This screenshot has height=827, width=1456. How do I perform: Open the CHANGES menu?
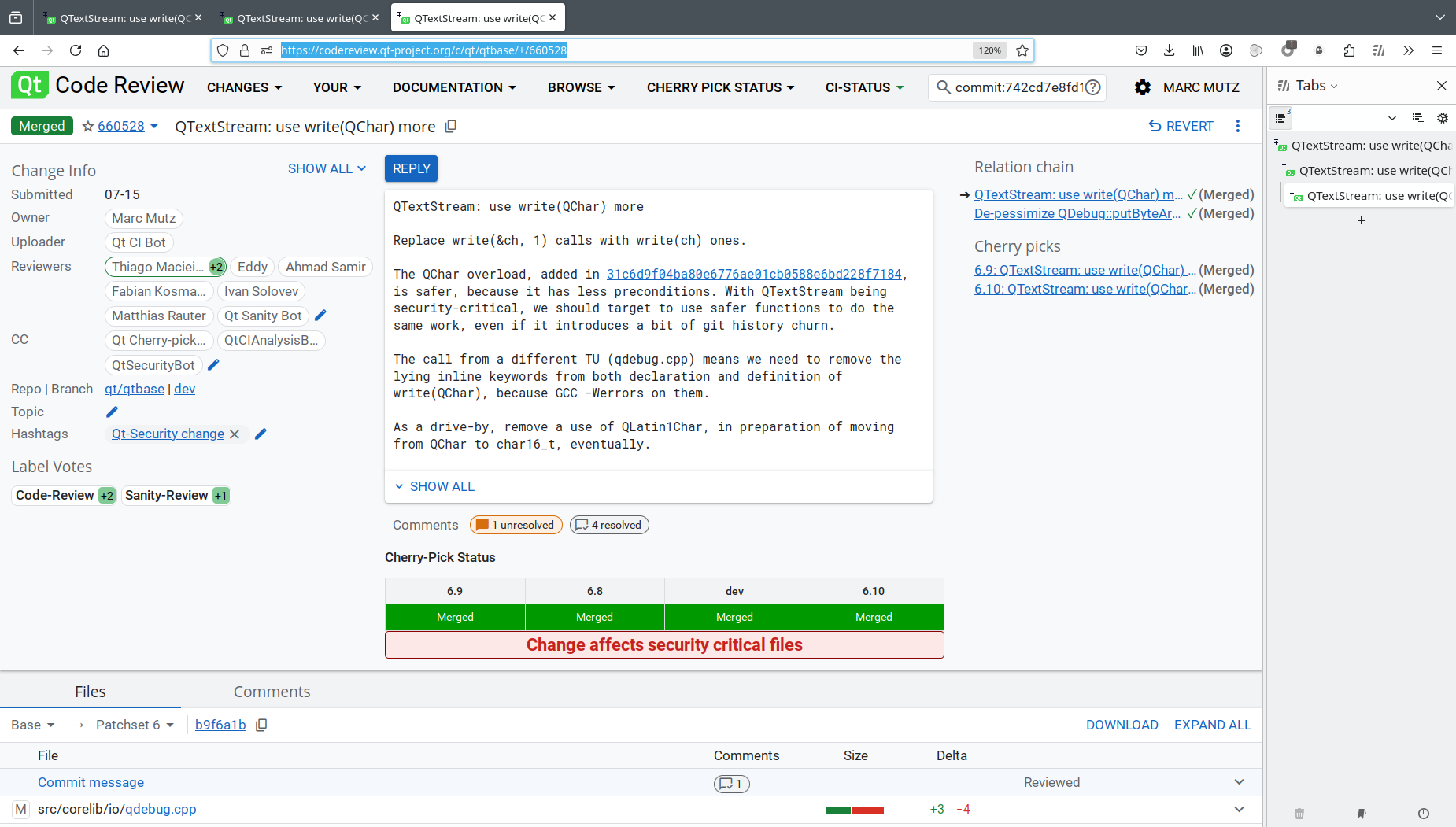coord(244,87)
